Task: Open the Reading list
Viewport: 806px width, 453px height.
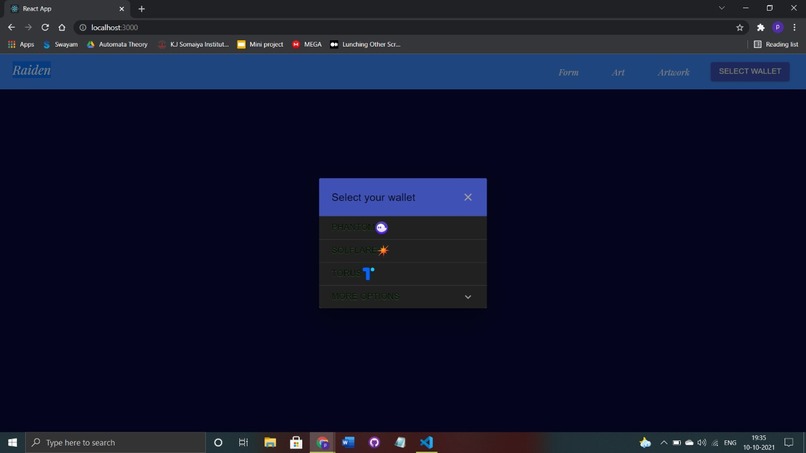Action: click(x=776, y=45)
